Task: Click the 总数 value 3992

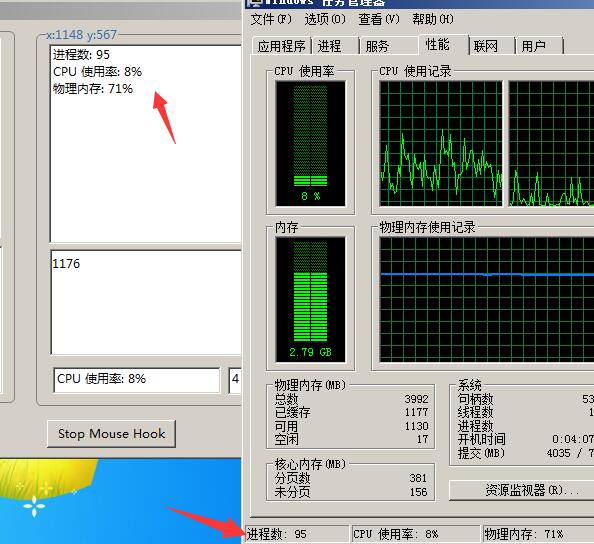Action: pos(416,399)
